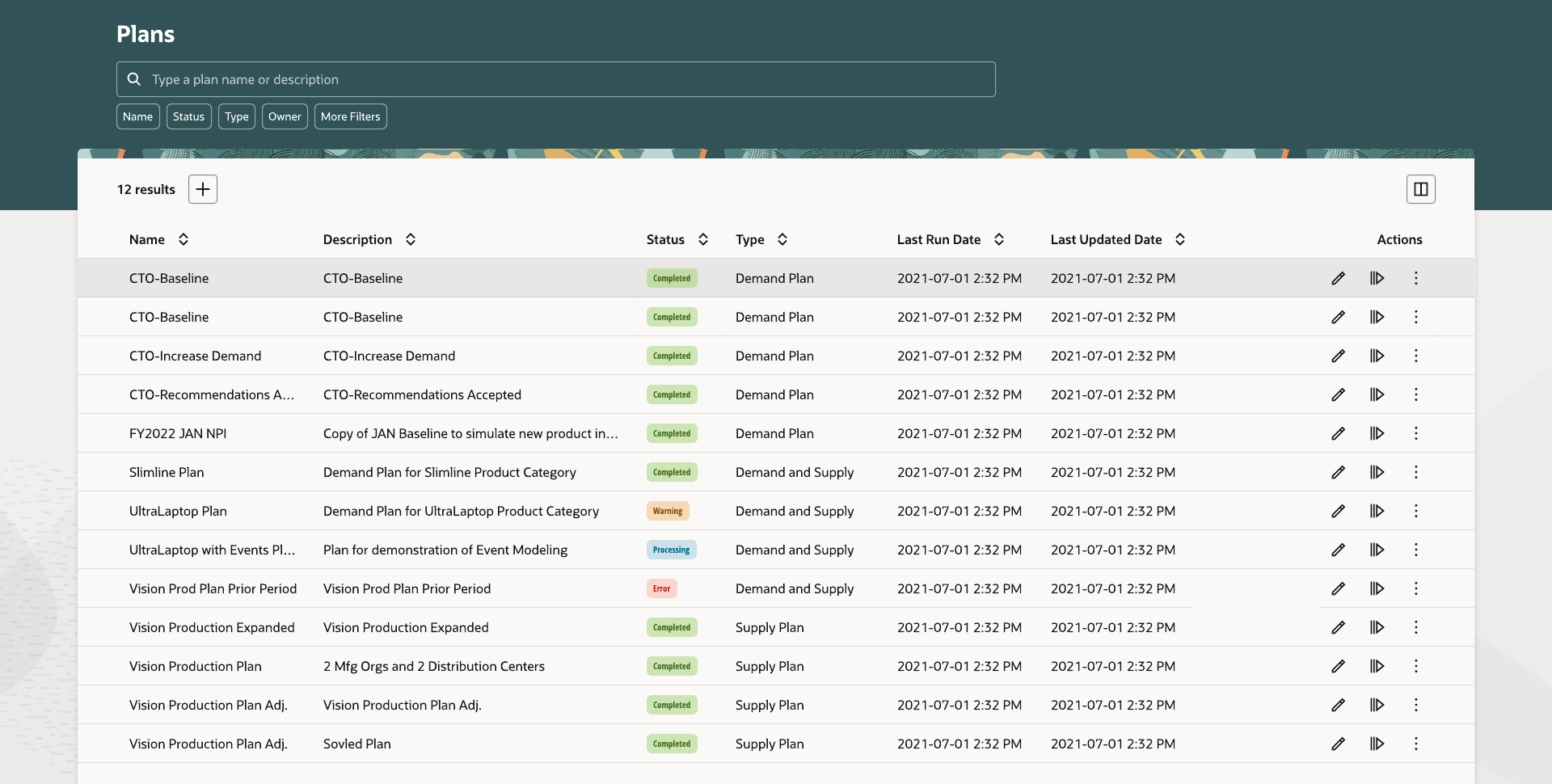1552x784 pixels.
Task: Focus the plan name search field
Action: (556, 79)
